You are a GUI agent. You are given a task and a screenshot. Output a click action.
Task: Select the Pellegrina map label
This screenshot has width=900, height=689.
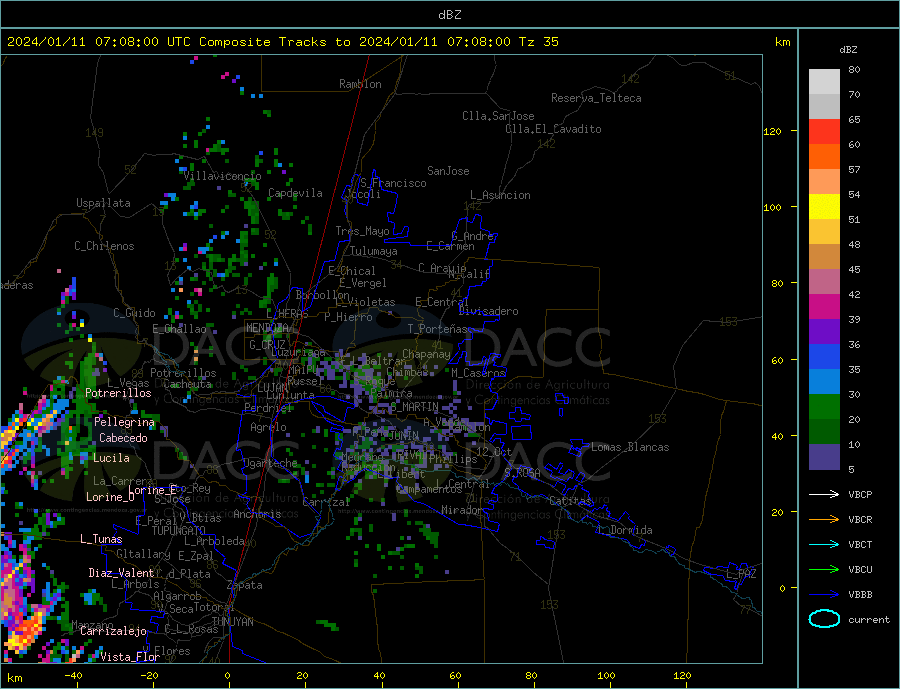coord(125,423)
